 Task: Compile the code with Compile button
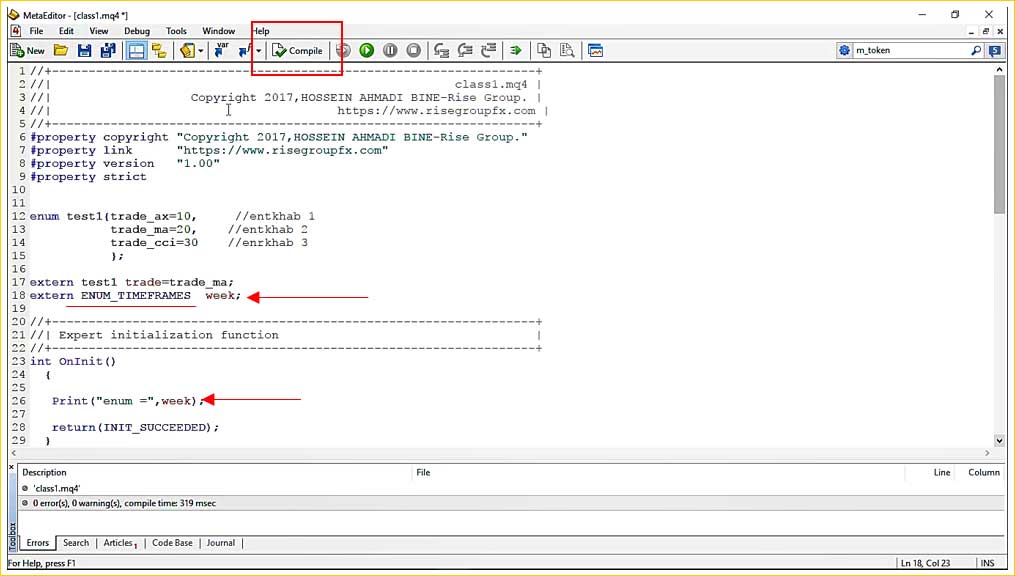pyautogui.click(x=297, y=50)
